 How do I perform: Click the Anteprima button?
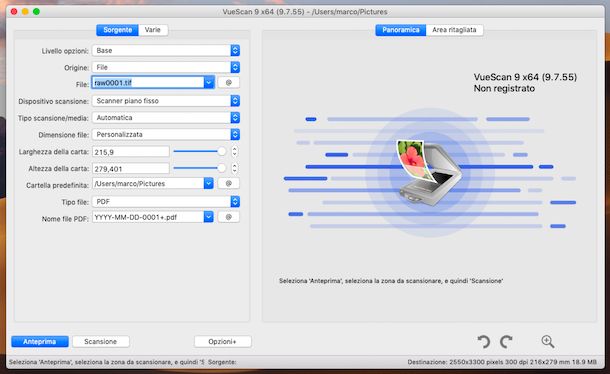click(40, 342)
